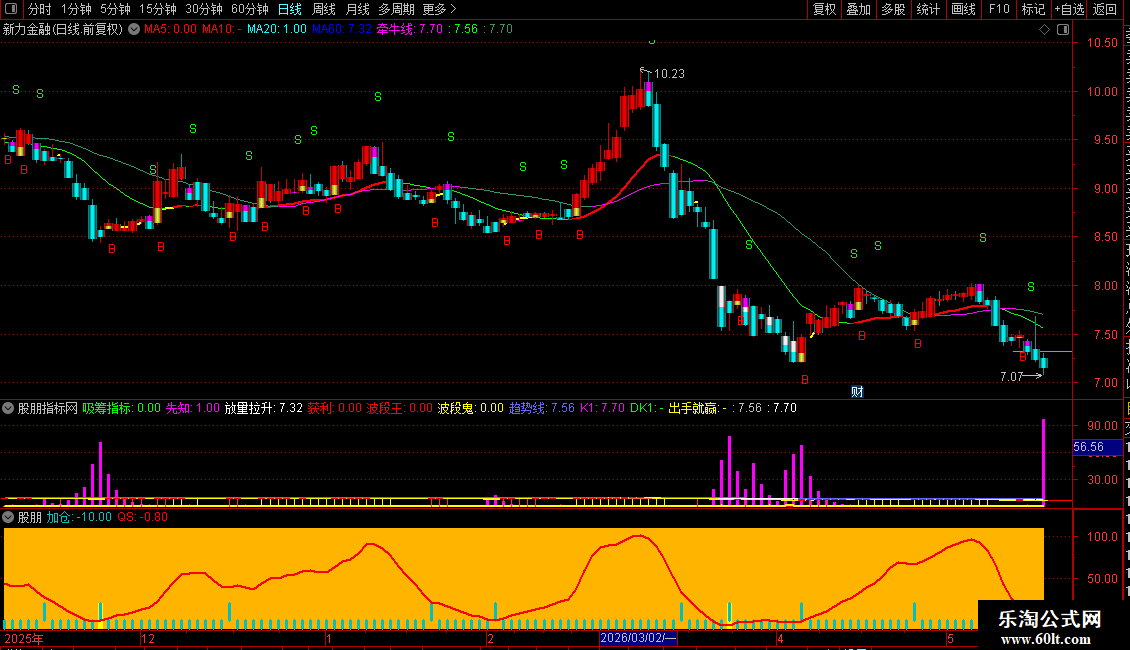Switch to 月线 monthly chart
Image resolution: width=1130 pixels, height=650 pixels.
[357, 9]
